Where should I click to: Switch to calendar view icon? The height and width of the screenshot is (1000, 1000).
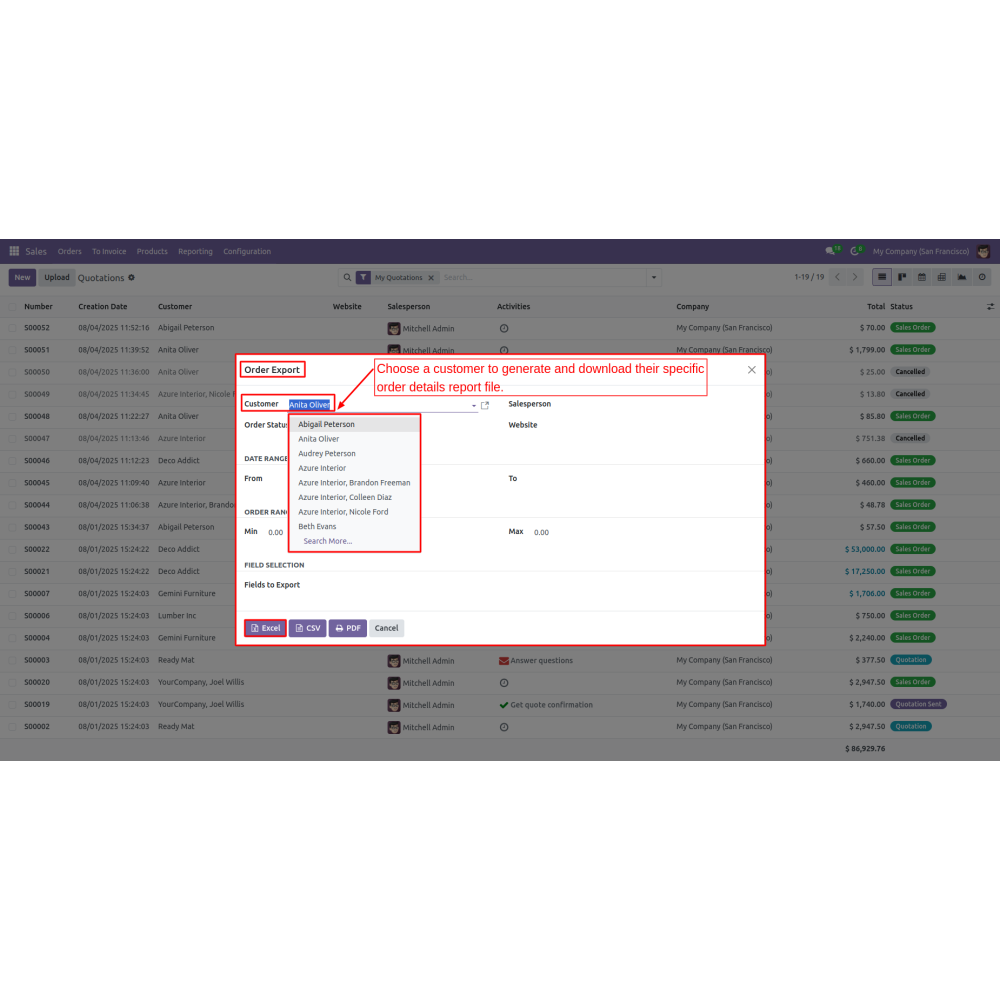pyautogui.click(x=921, y=277)
